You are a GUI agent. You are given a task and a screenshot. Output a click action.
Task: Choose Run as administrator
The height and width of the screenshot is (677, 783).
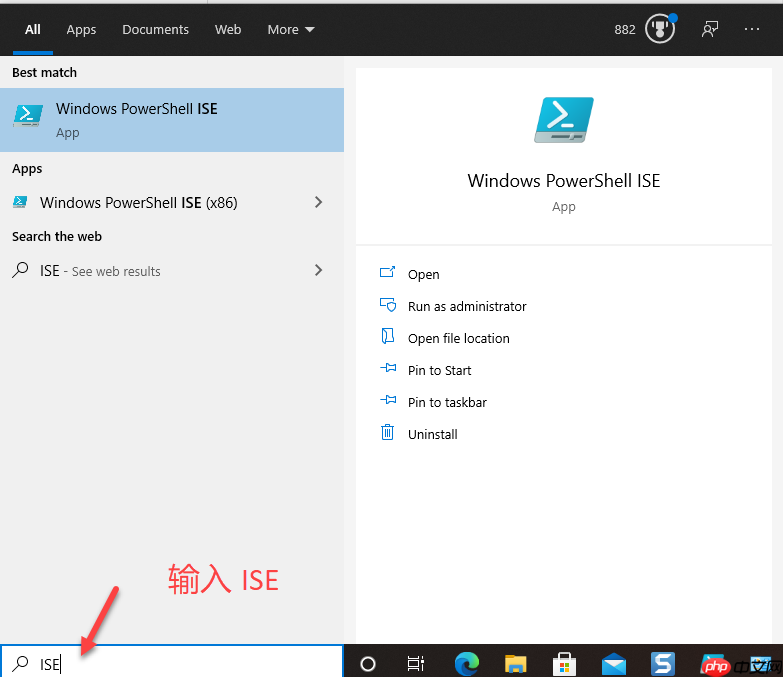[467, 306]
